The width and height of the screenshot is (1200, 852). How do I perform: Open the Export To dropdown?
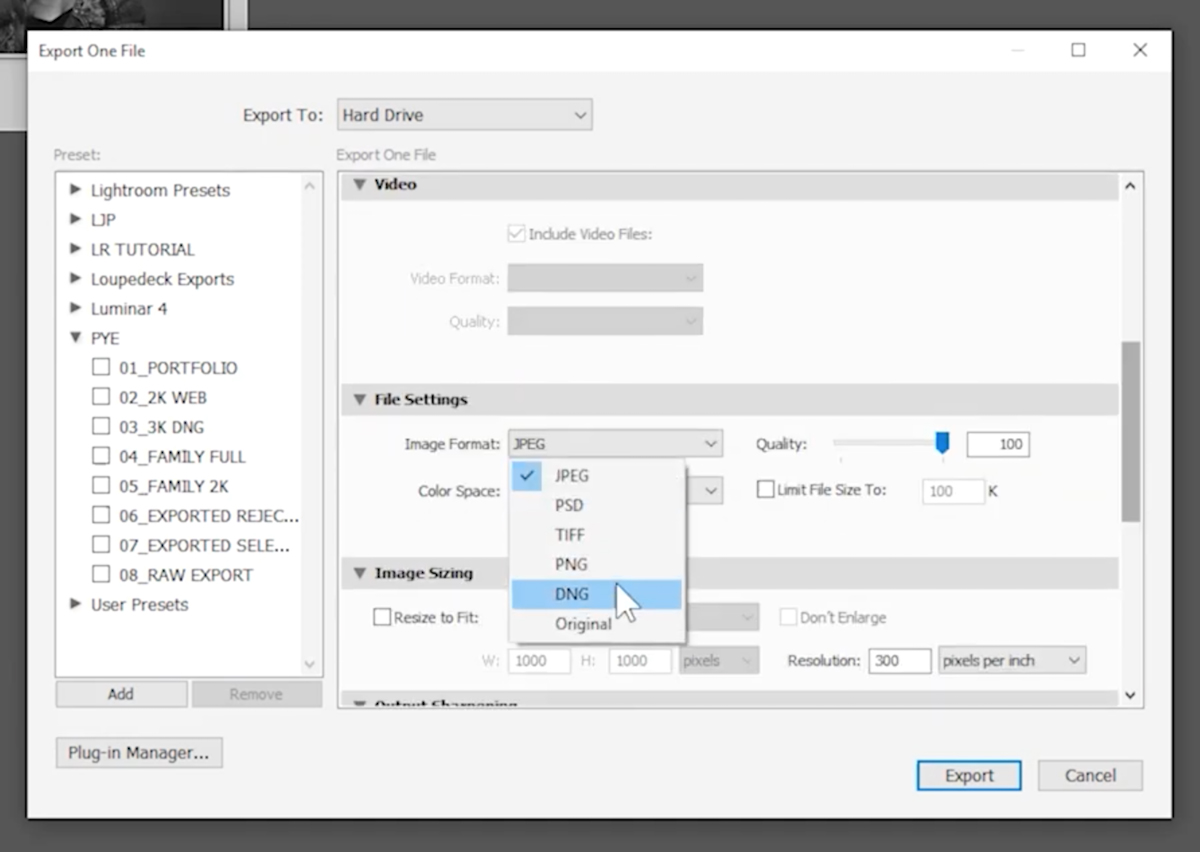tap(464, 115)
